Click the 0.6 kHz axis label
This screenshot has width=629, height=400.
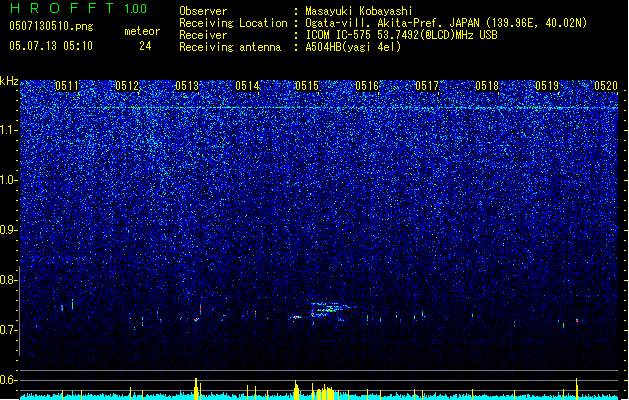tap(8, 380)
